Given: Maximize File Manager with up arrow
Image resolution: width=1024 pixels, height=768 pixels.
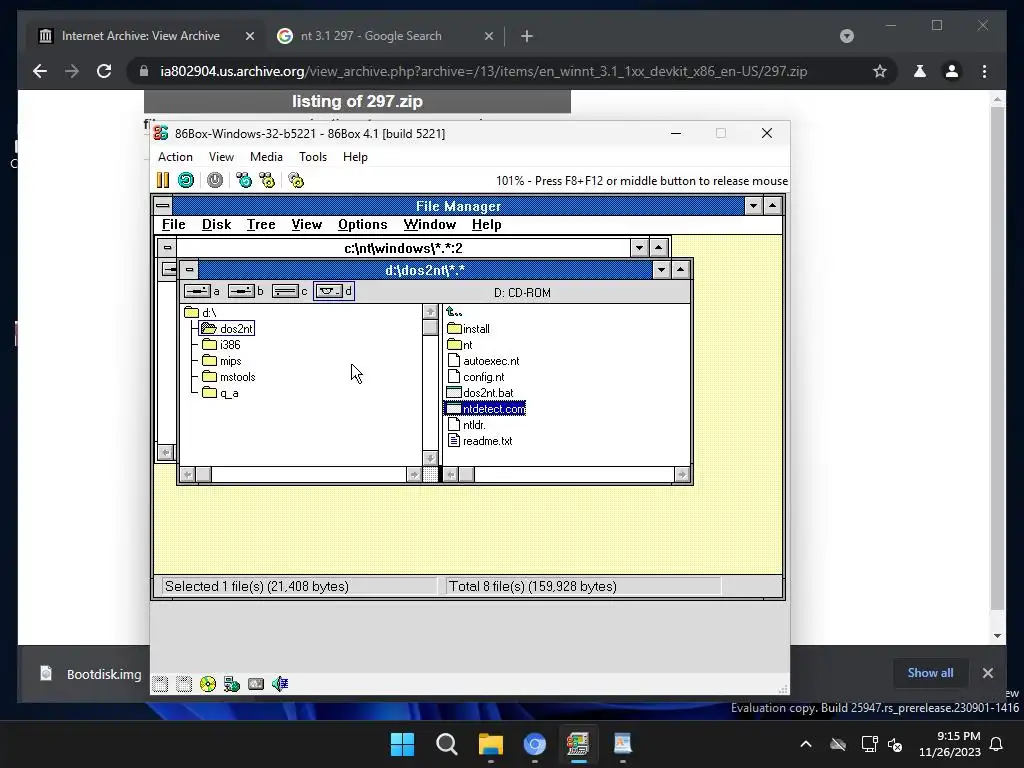Looking at the screenshot, I should coord(773,206).
